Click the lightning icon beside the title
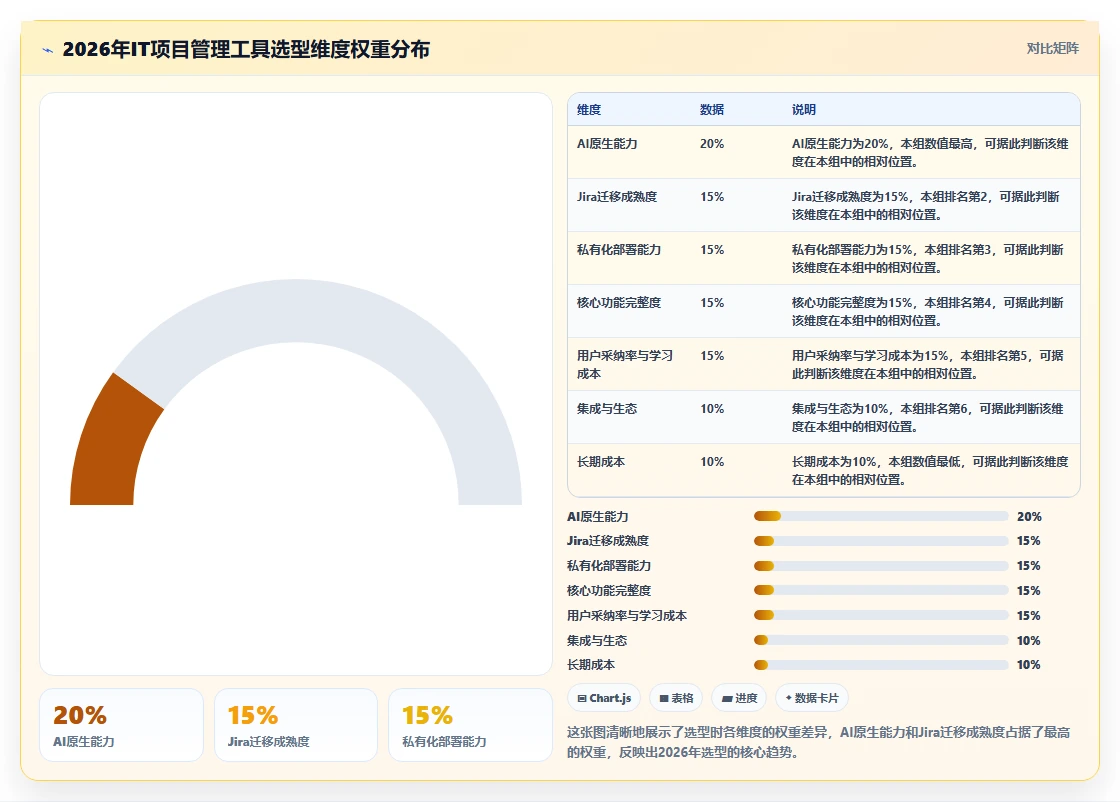1120x802 pixels. (x=48, y=50)
